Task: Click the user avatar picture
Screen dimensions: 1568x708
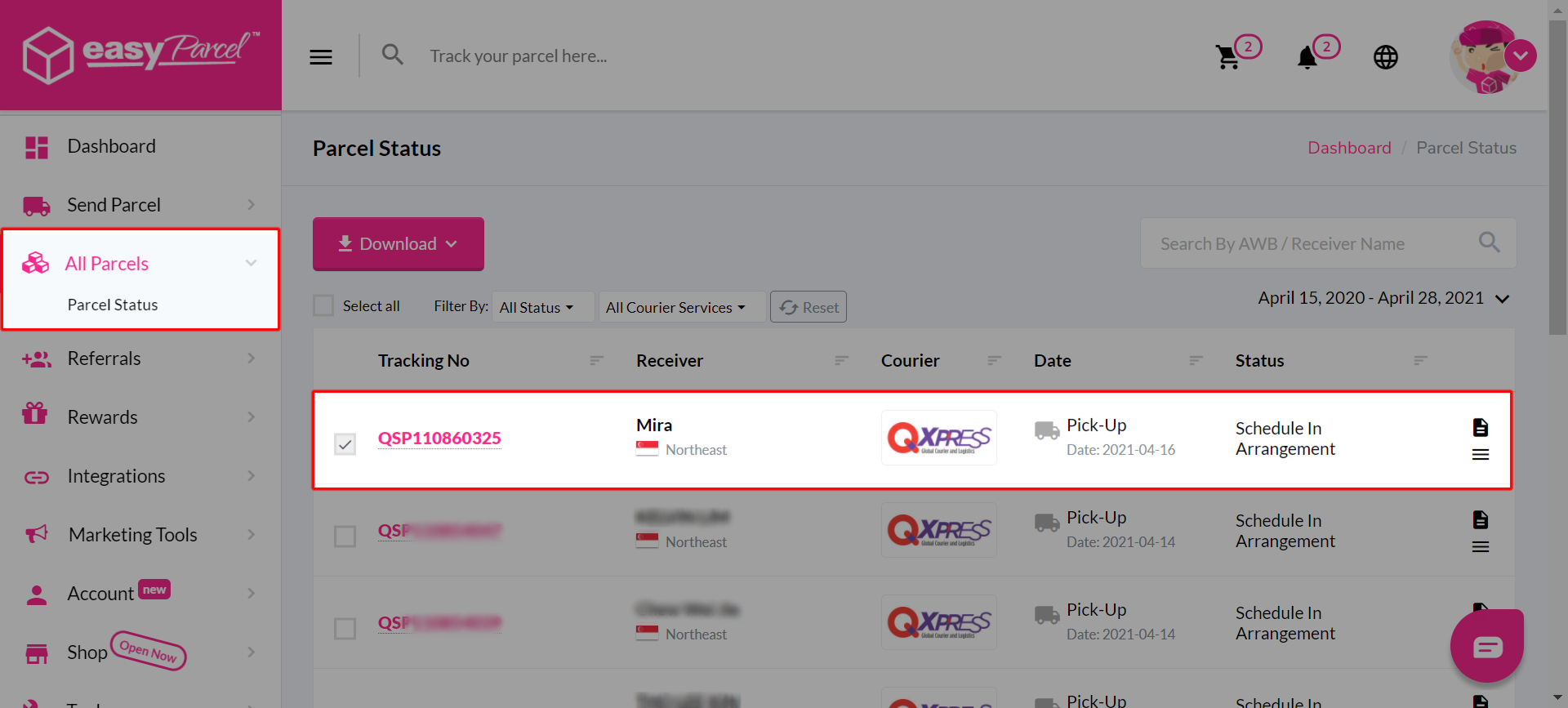Action: (x=1485, y=57)
